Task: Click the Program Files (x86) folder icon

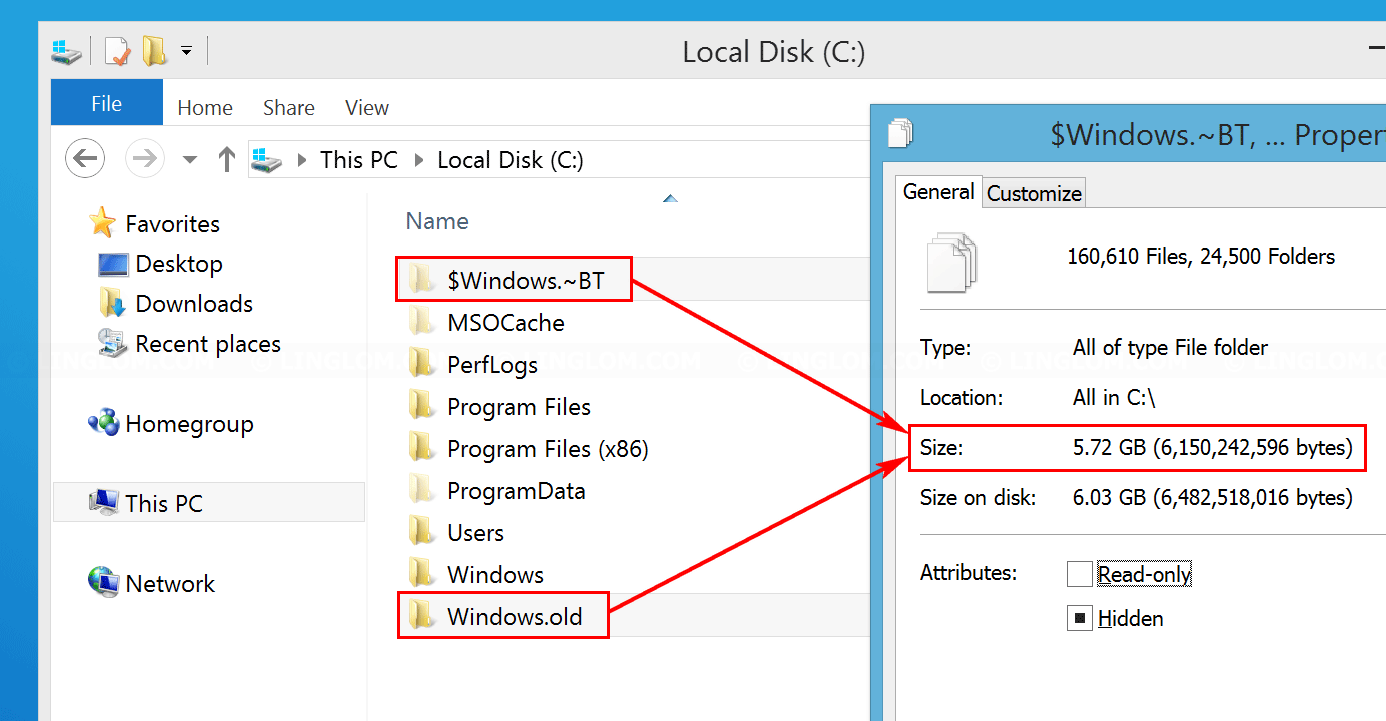Action: 422,448
